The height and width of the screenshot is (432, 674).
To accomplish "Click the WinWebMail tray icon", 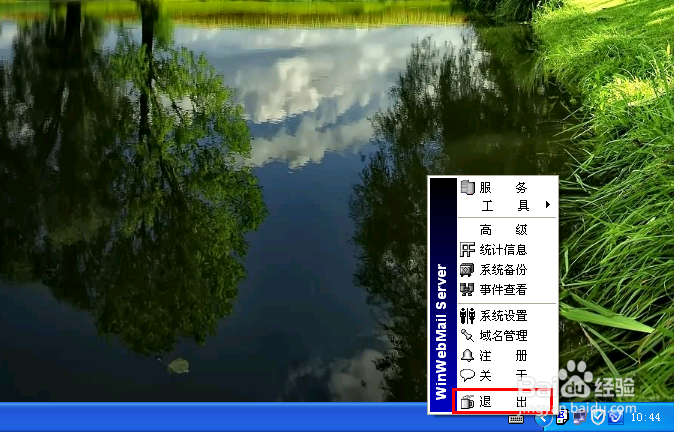I will pos(562,417).
